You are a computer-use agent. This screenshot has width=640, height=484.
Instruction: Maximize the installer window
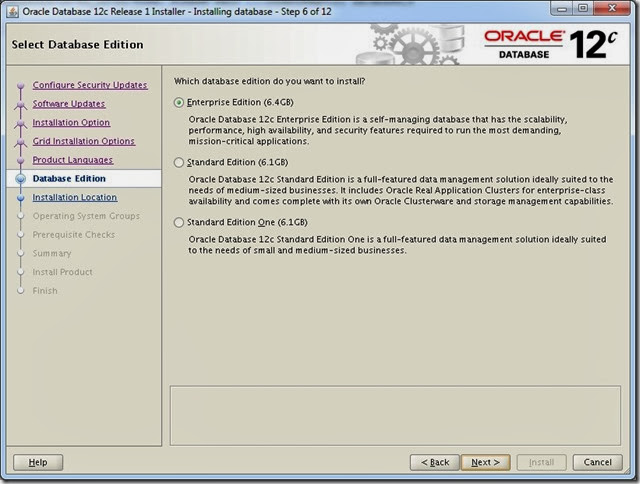[x=583, y=9]
